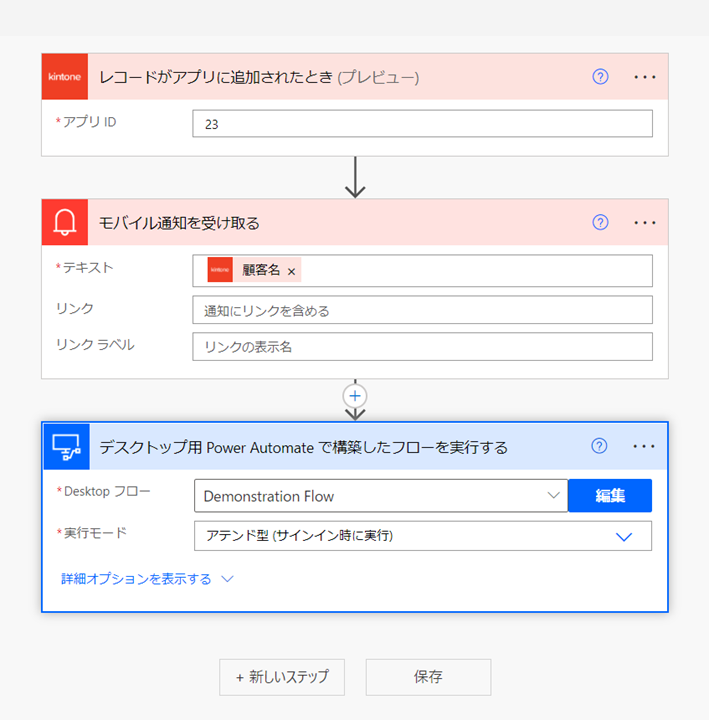Remove the 顧客名 dynamic content token

(291, 272)
